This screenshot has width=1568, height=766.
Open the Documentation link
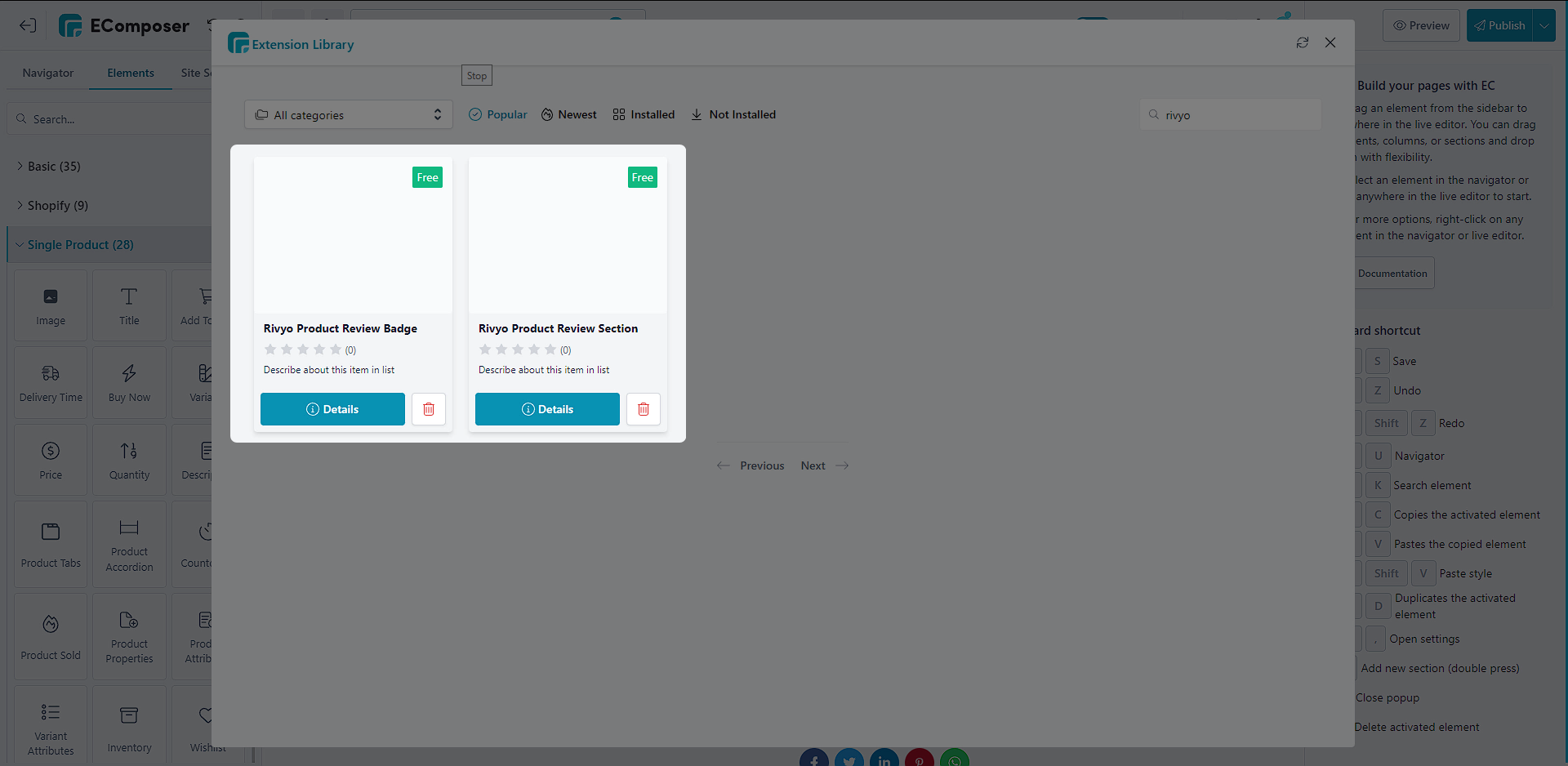(x=1392, y=274)
